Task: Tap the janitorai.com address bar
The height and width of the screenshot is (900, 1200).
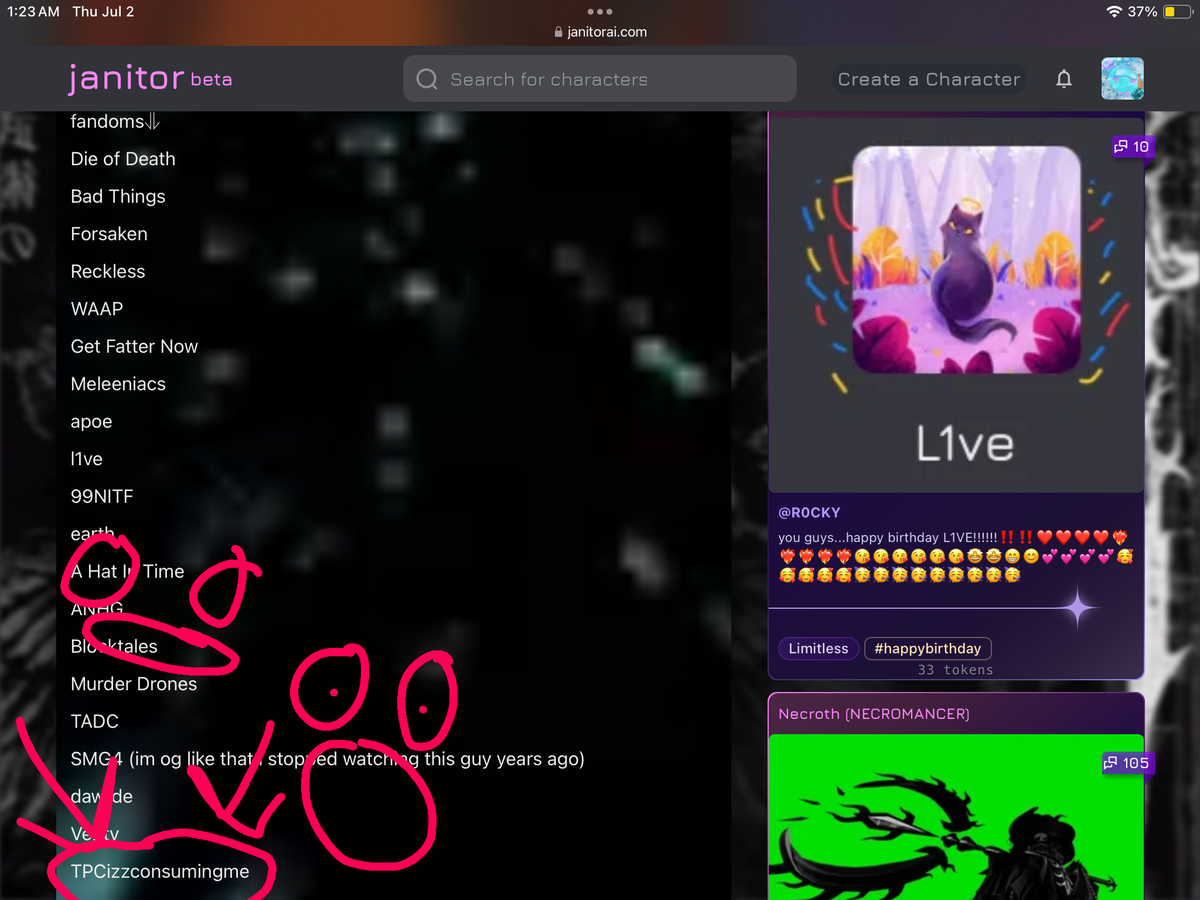Action: point(600,32)
